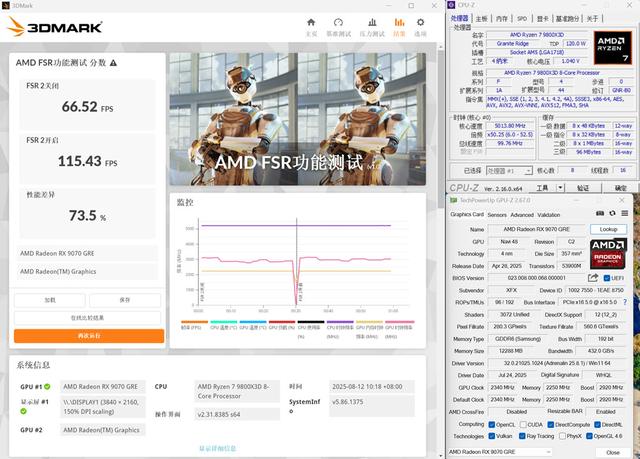The width and height of the screenshot is (640, 459).
Task: Toggle the Ray Tracing checkbox in GPU-Z
Action: [522, 436]
